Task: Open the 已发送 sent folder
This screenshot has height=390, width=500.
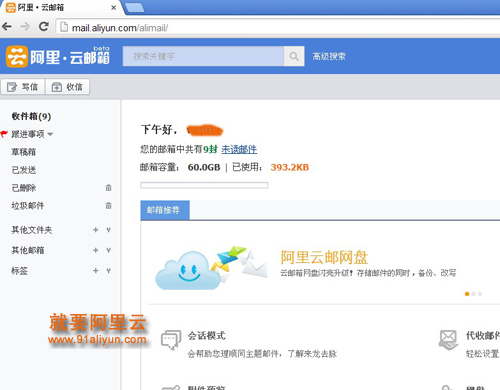Action: pos(24,170)
